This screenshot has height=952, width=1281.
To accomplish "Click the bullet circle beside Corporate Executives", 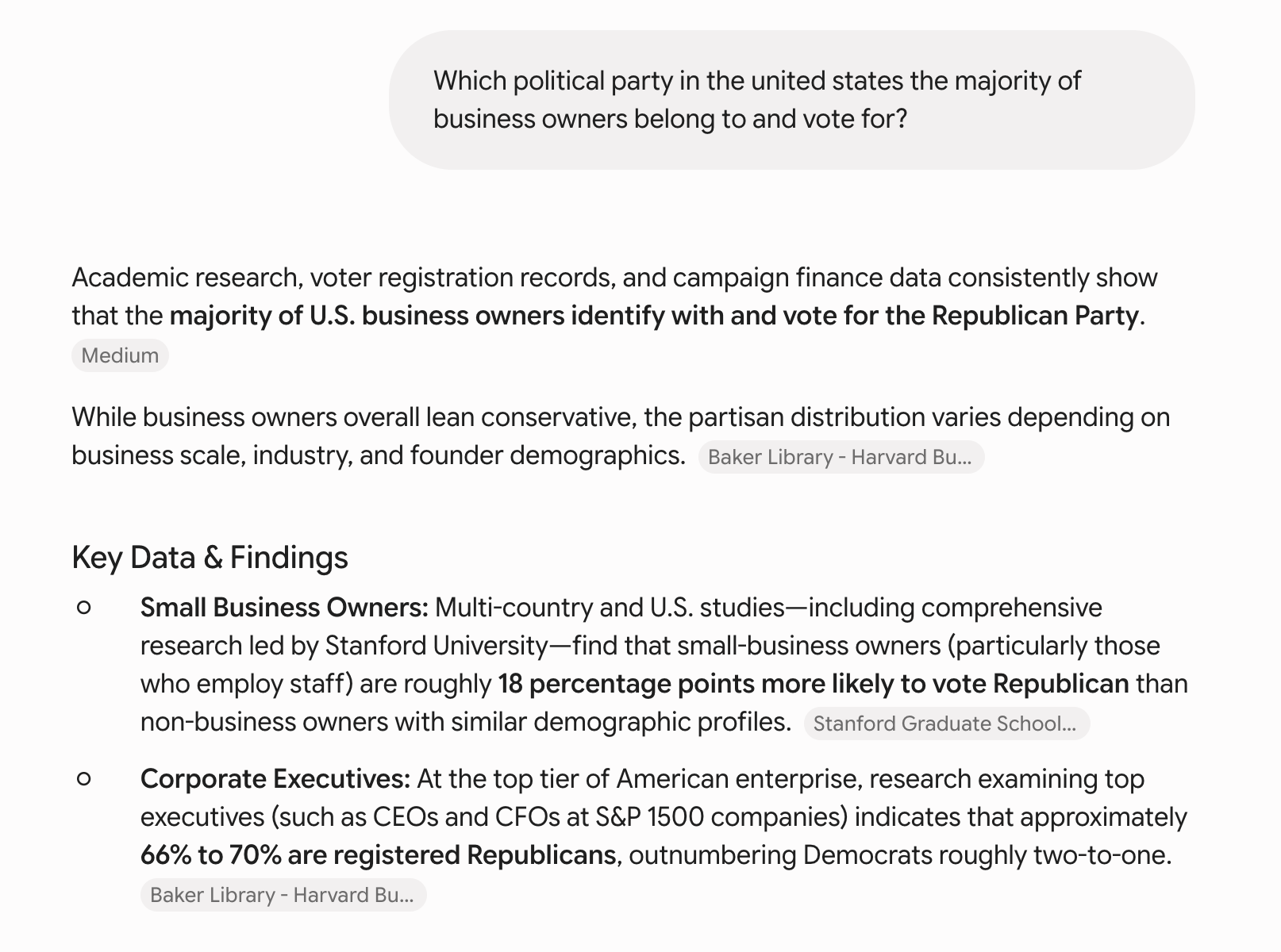I will click(x=84, y=779).
